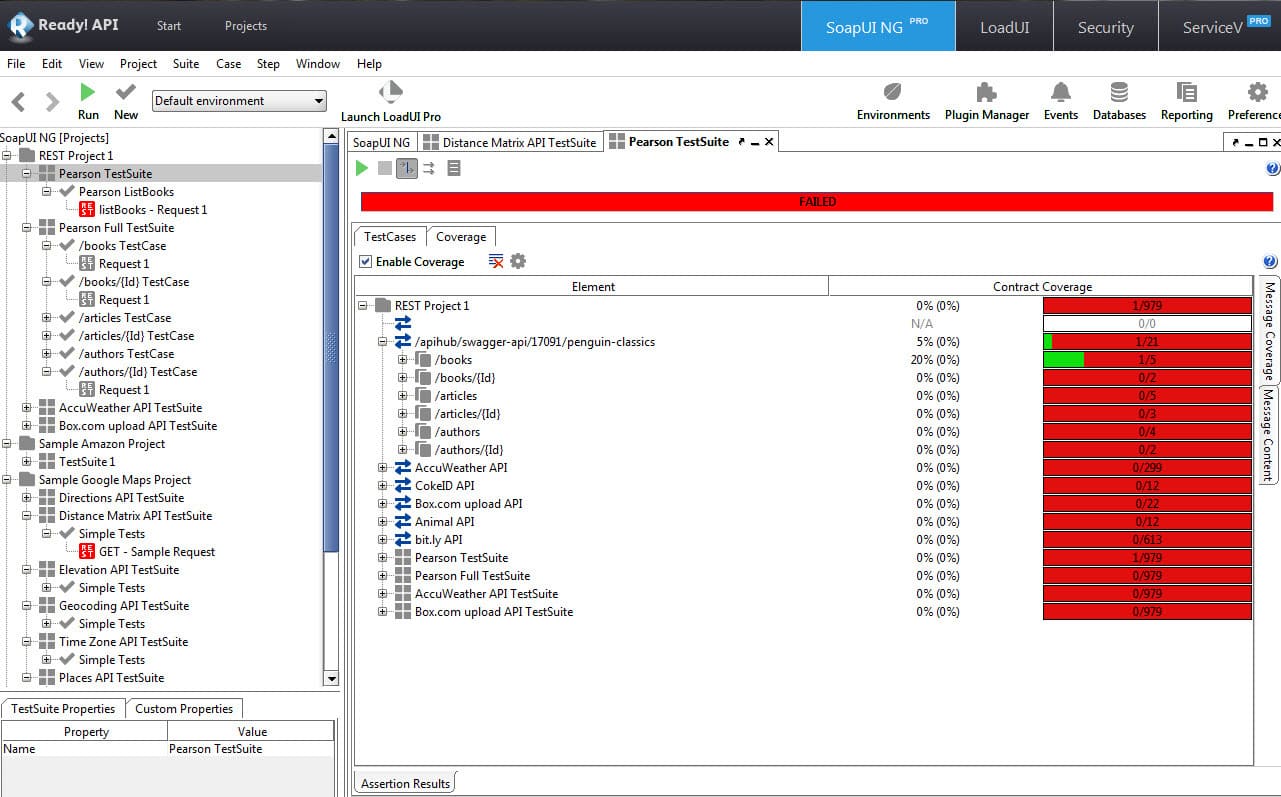Open Reporting
Screen dimensions: 1281x797
1187,101
